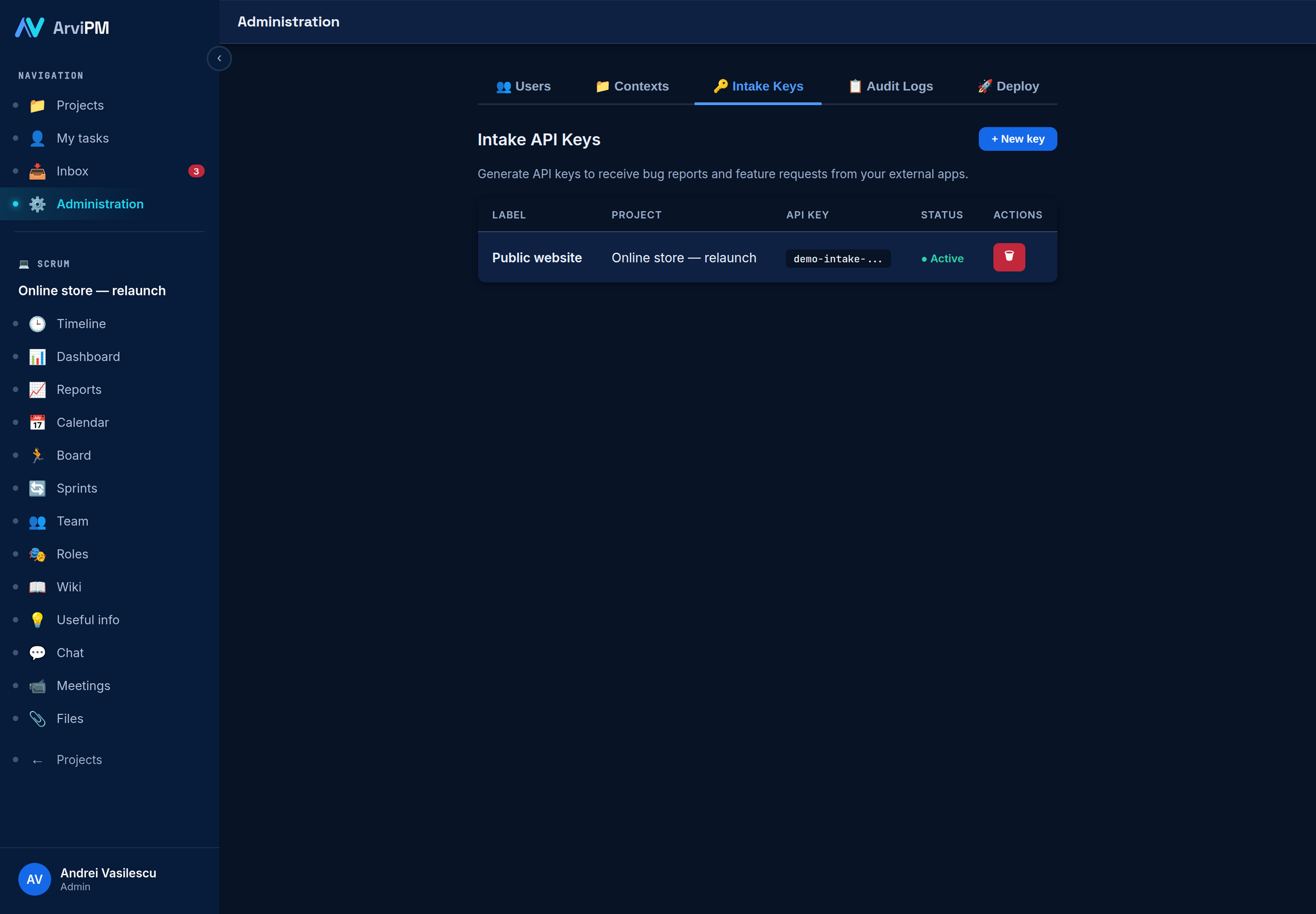Open the Sprints cycle icon
The image size is (1316, 914).
37,489
